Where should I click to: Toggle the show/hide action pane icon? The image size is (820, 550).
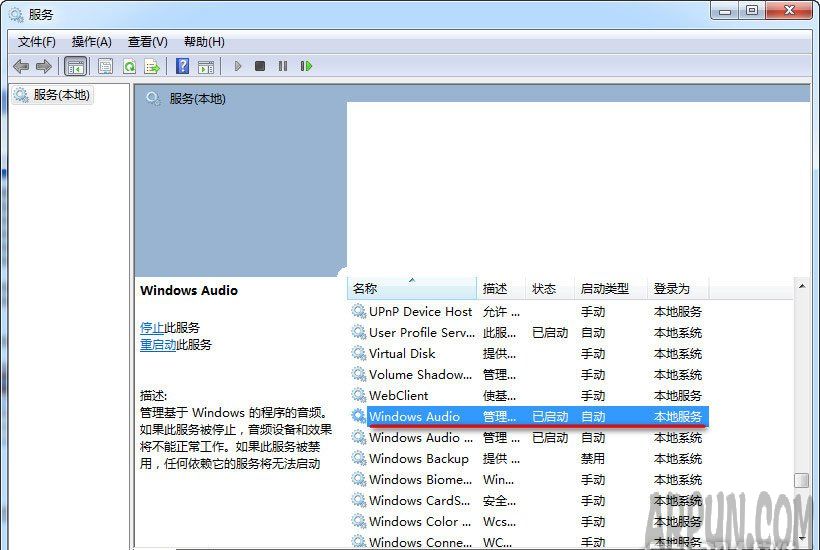coord(205,66)
